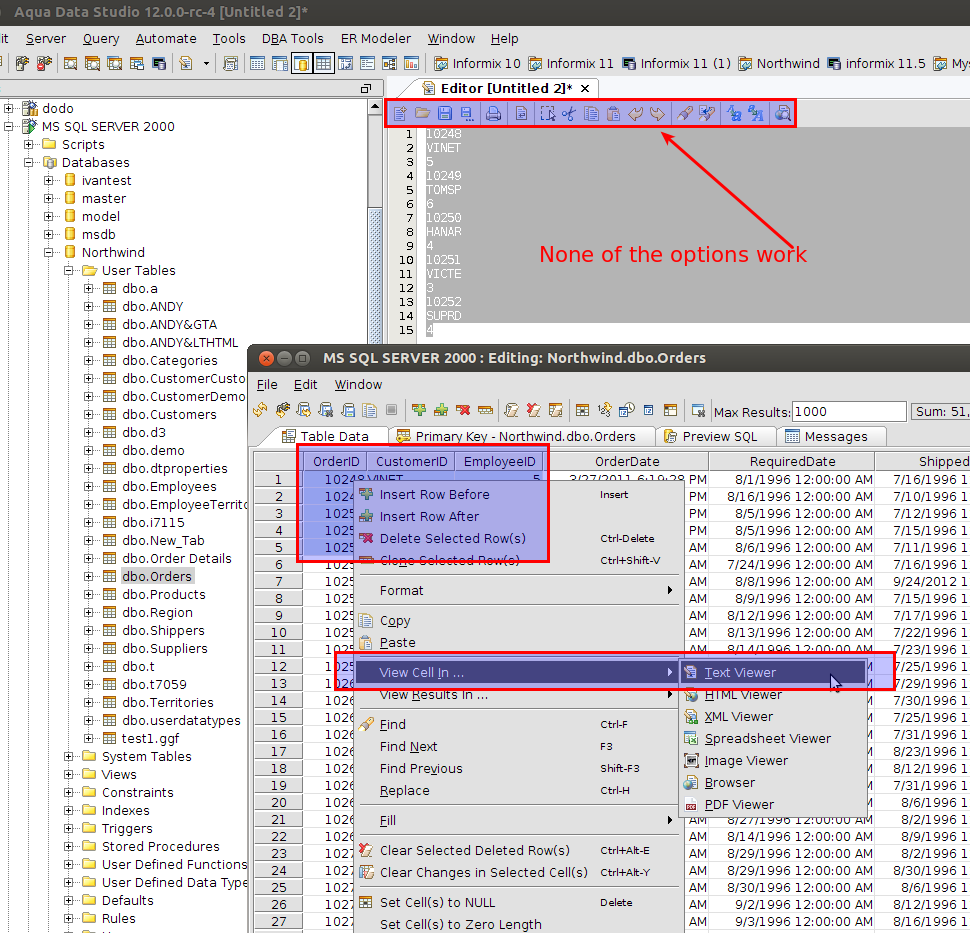970x933 pixels.
Task: Click the Open folder icon in editor toolbar
Action: [x=422, y=113]
